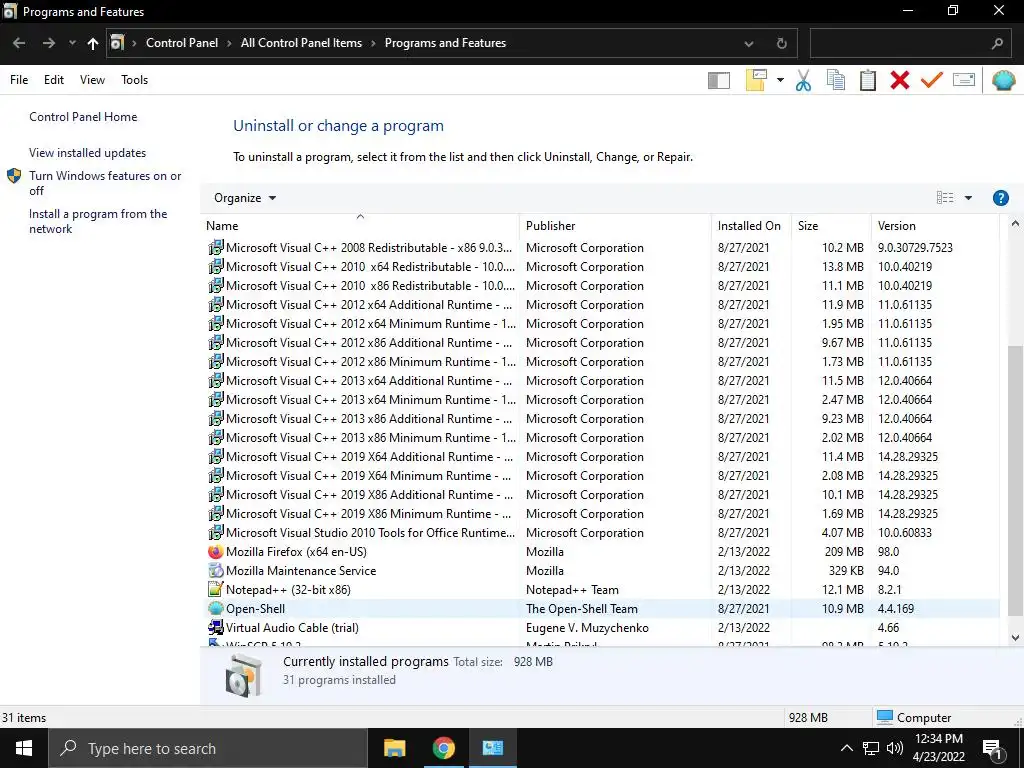Click the Copy toolbar icon
The width and height of the screenshot is (1024, 768).
point(835,80)
